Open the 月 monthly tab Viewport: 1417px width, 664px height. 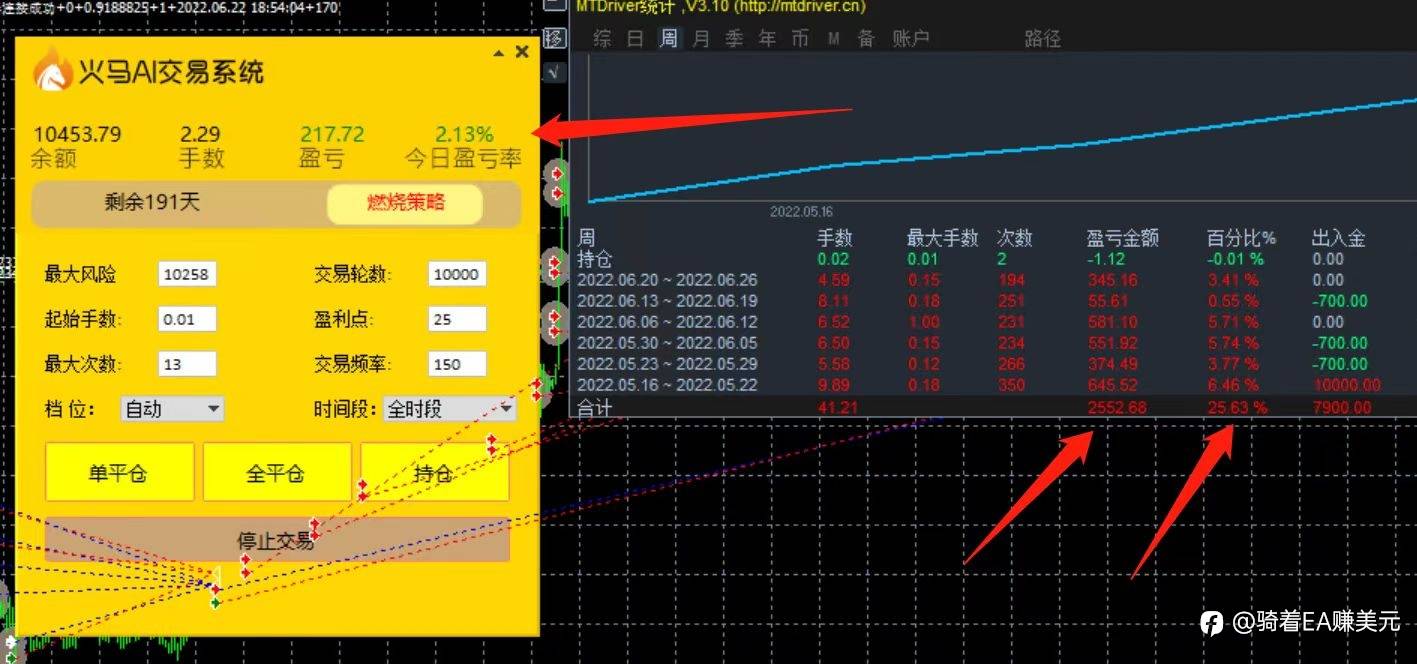pos(701,39)
